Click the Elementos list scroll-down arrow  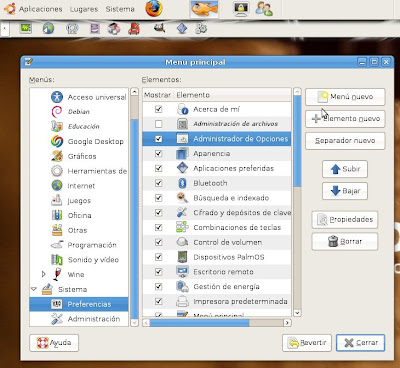pyautogui.click(x=297, y=313)
